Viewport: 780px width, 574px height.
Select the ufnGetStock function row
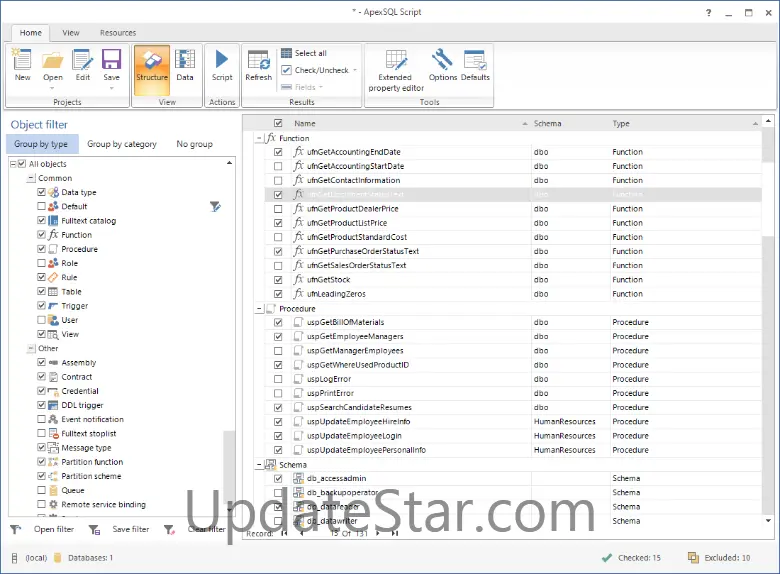(x=512, y=280)
